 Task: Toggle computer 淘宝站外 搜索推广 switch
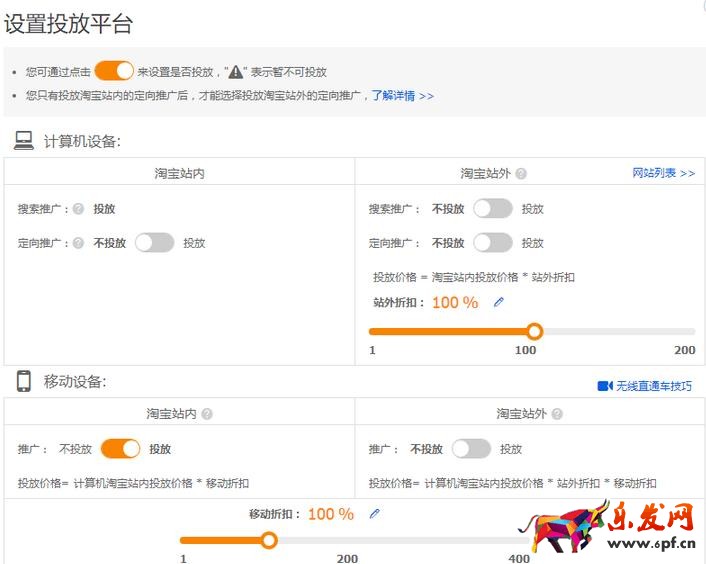[x=493, y=208]
